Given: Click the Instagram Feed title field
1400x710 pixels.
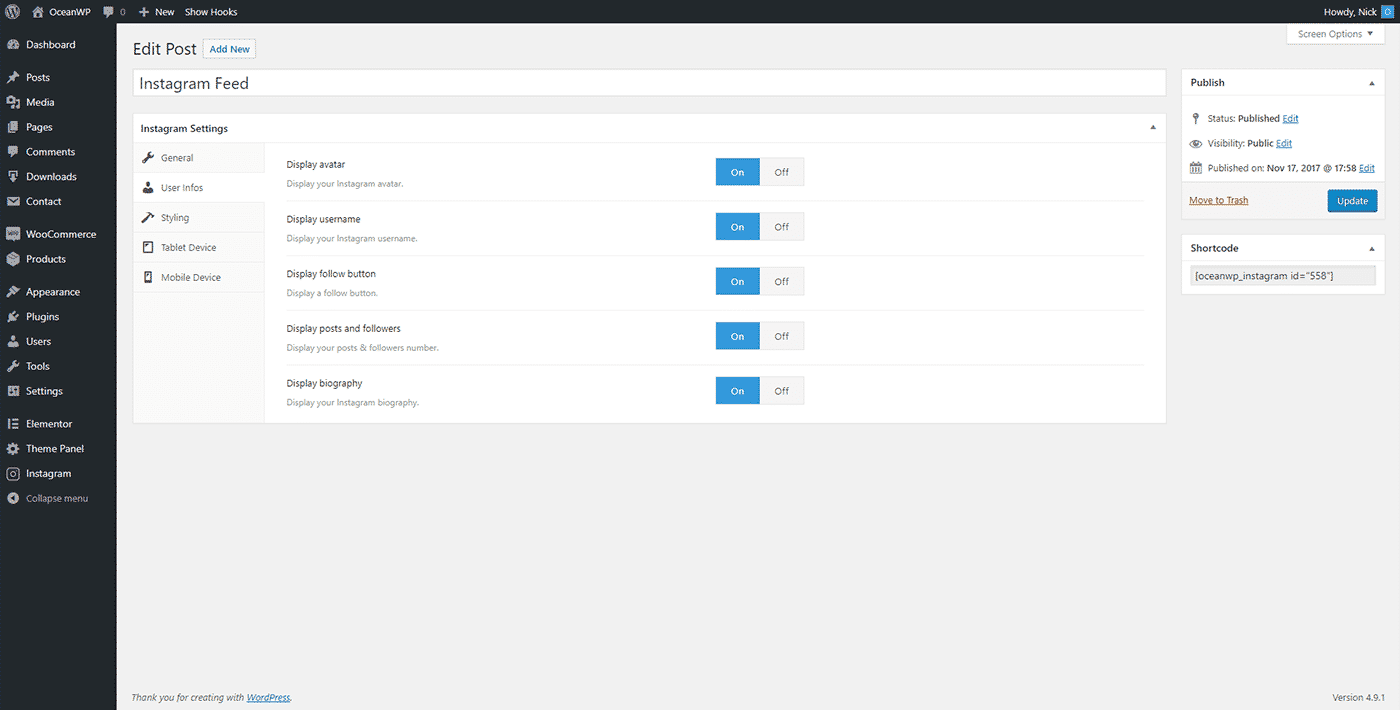Looking at the screenshot, I should coord(649,83).
